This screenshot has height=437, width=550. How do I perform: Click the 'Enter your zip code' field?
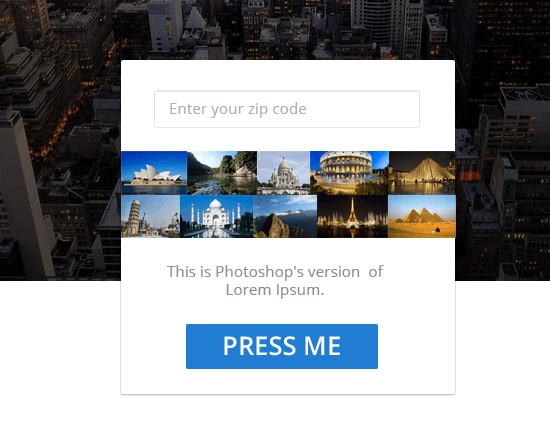287,109
